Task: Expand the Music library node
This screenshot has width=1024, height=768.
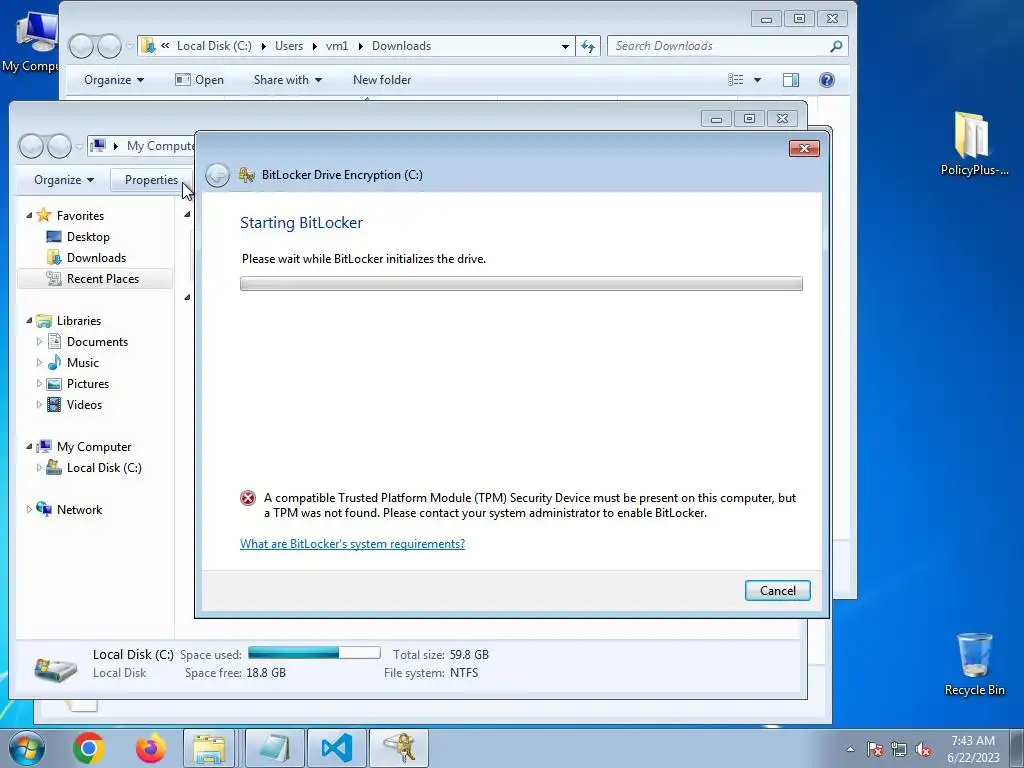Action: pyautogui.click(x=39, y=362)
